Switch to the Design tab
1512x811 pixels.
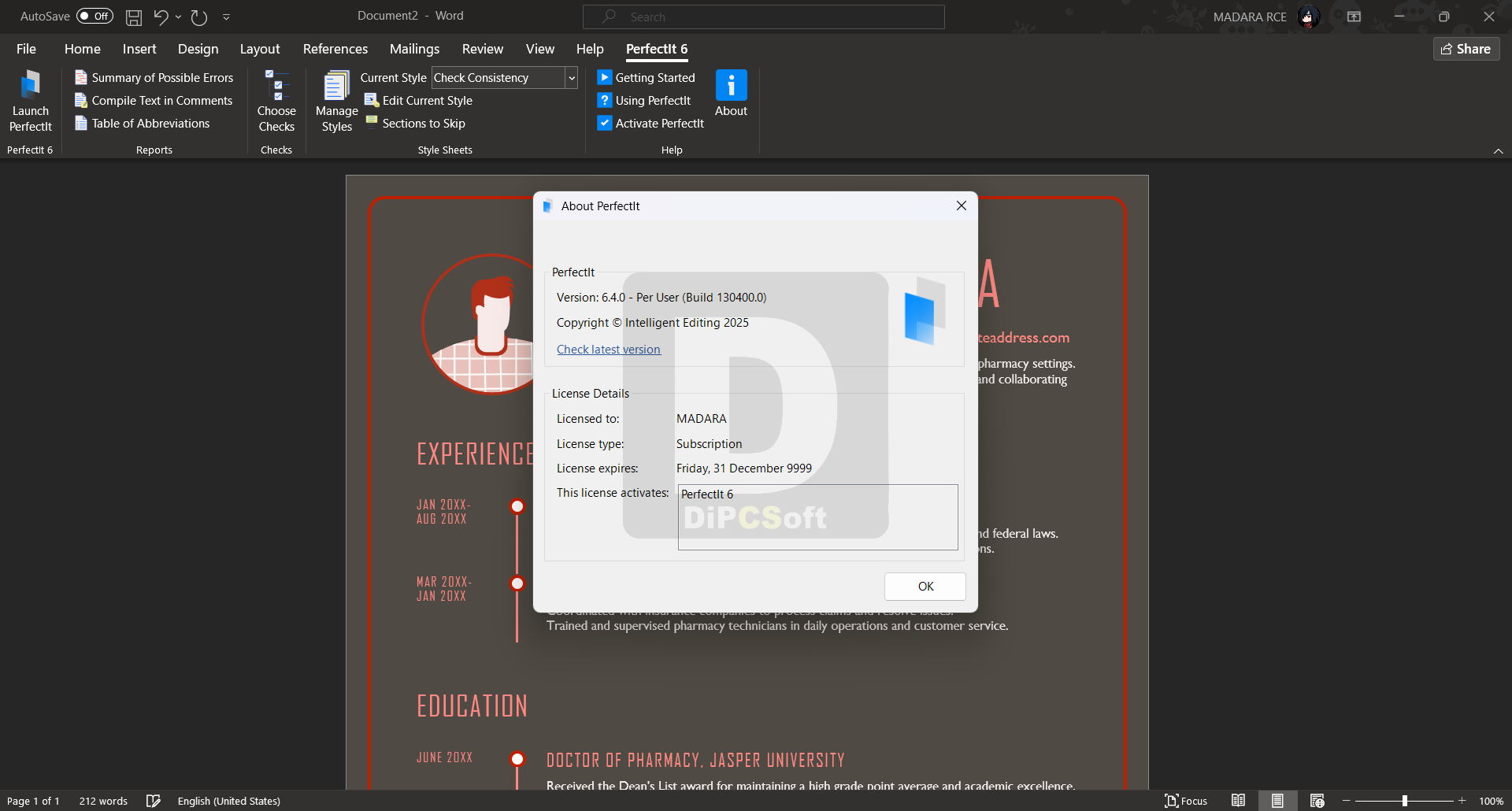198,49
